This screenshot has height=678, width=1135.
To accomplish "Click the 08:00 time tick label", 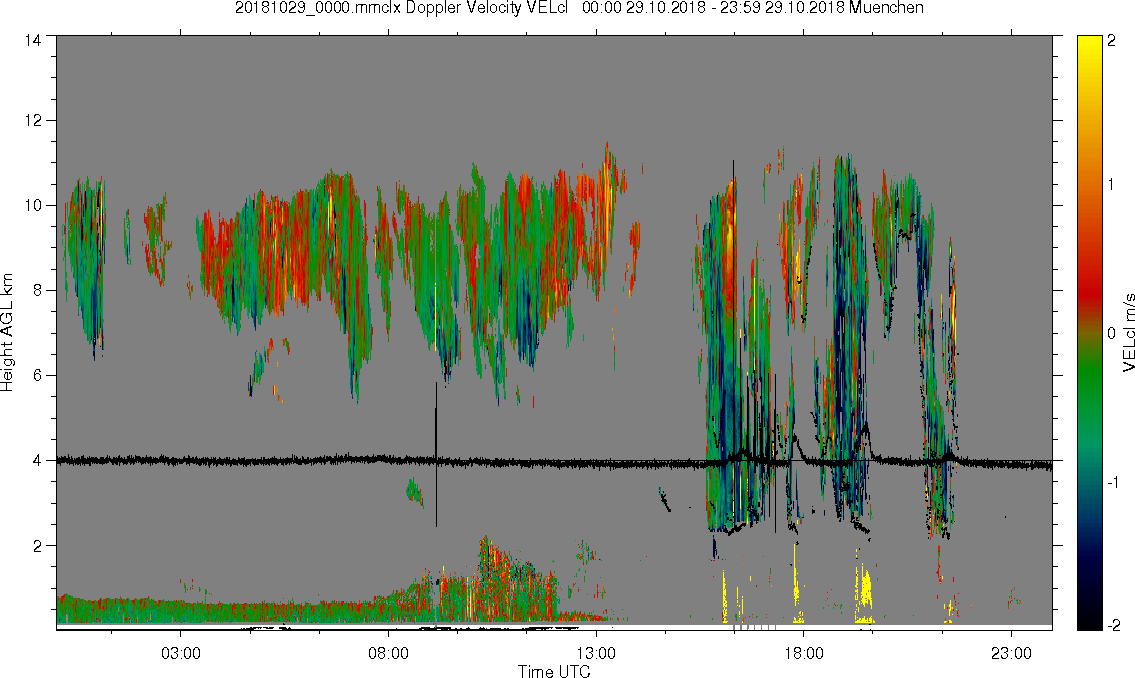I will (x=388, y=654).
